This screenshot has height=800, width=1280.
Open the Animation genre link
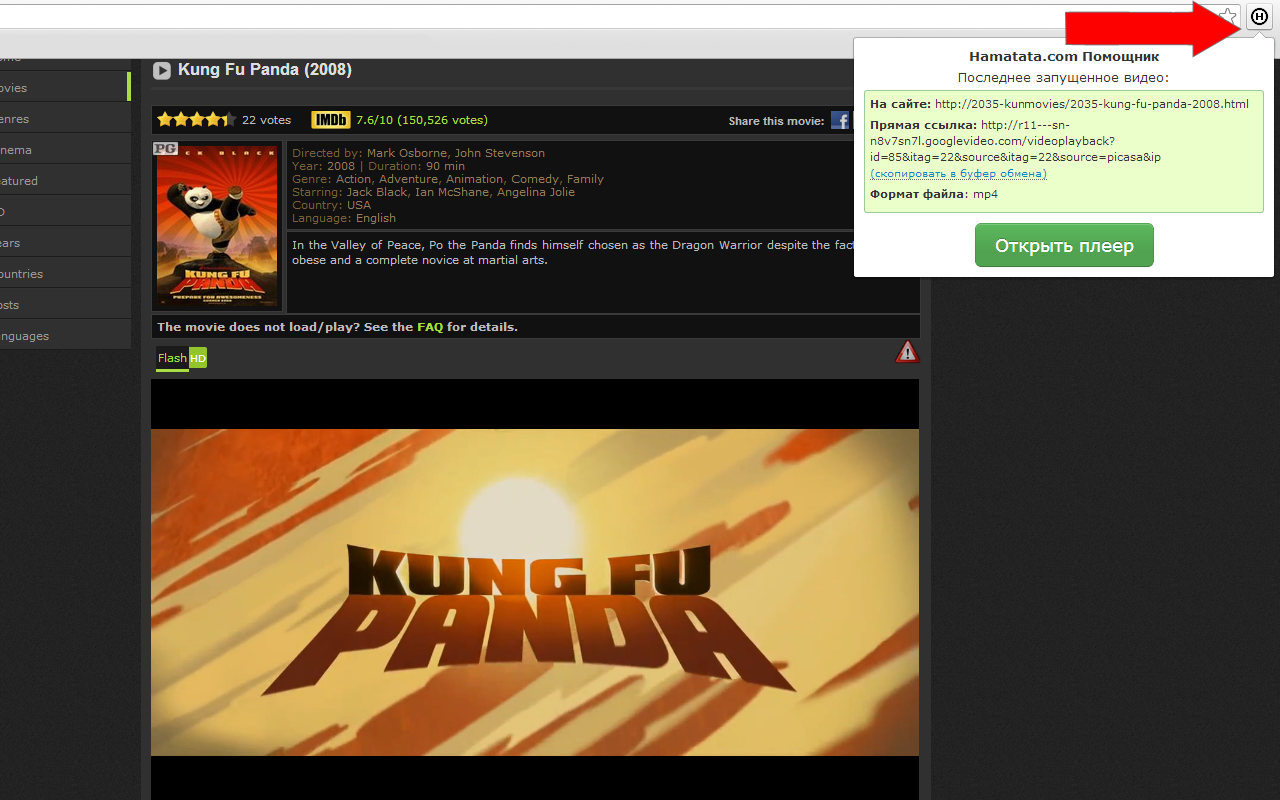pos(475,179)
